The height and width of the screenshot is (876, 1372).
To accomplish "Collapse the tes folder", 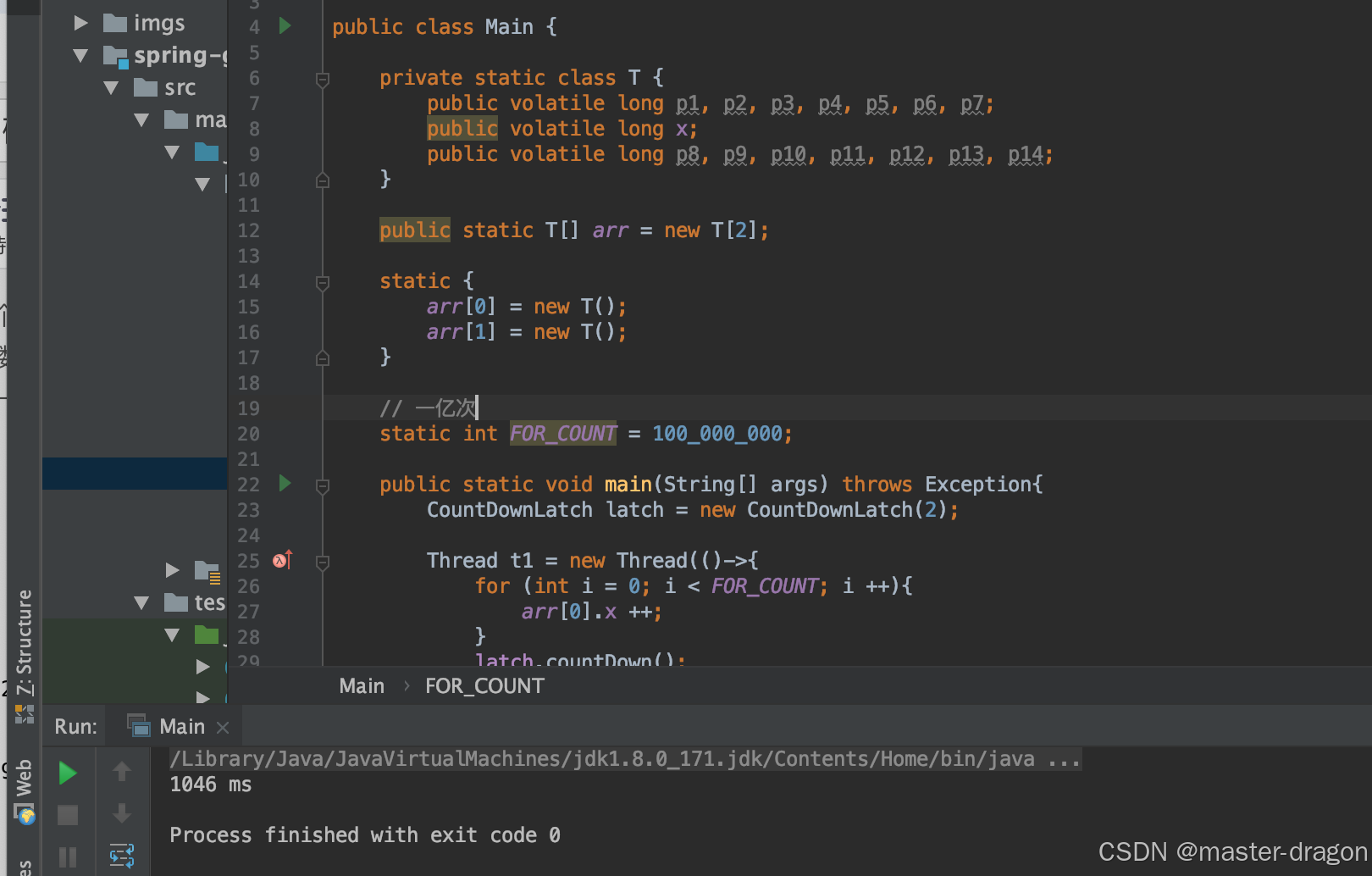I will click(141, 603).
